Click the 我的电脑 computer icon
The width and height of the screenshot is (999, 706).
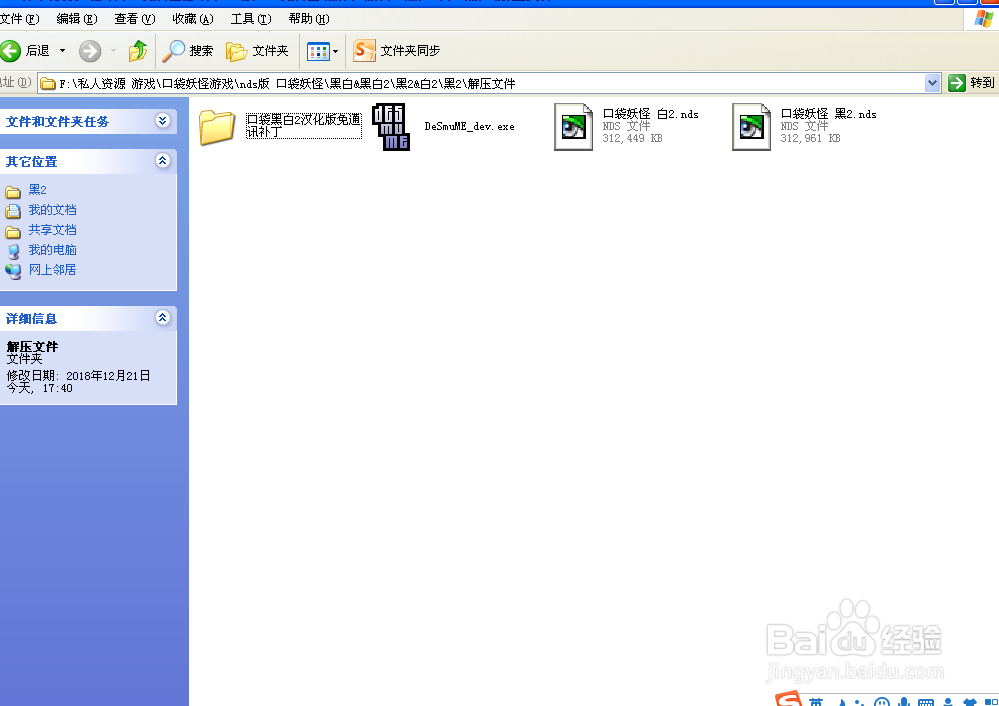pos(13,251)
